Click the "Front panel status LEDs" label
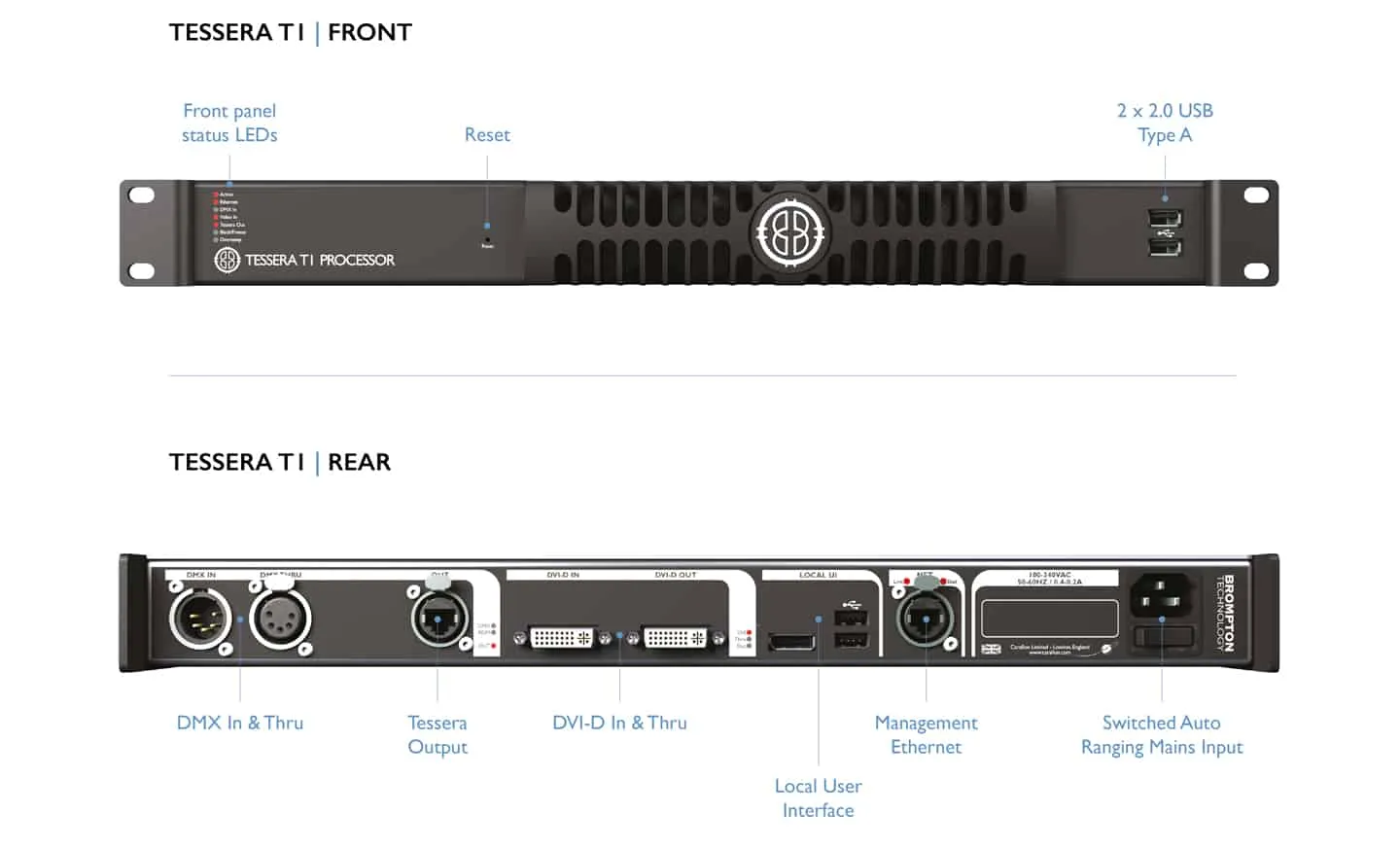 click(229, 123)
